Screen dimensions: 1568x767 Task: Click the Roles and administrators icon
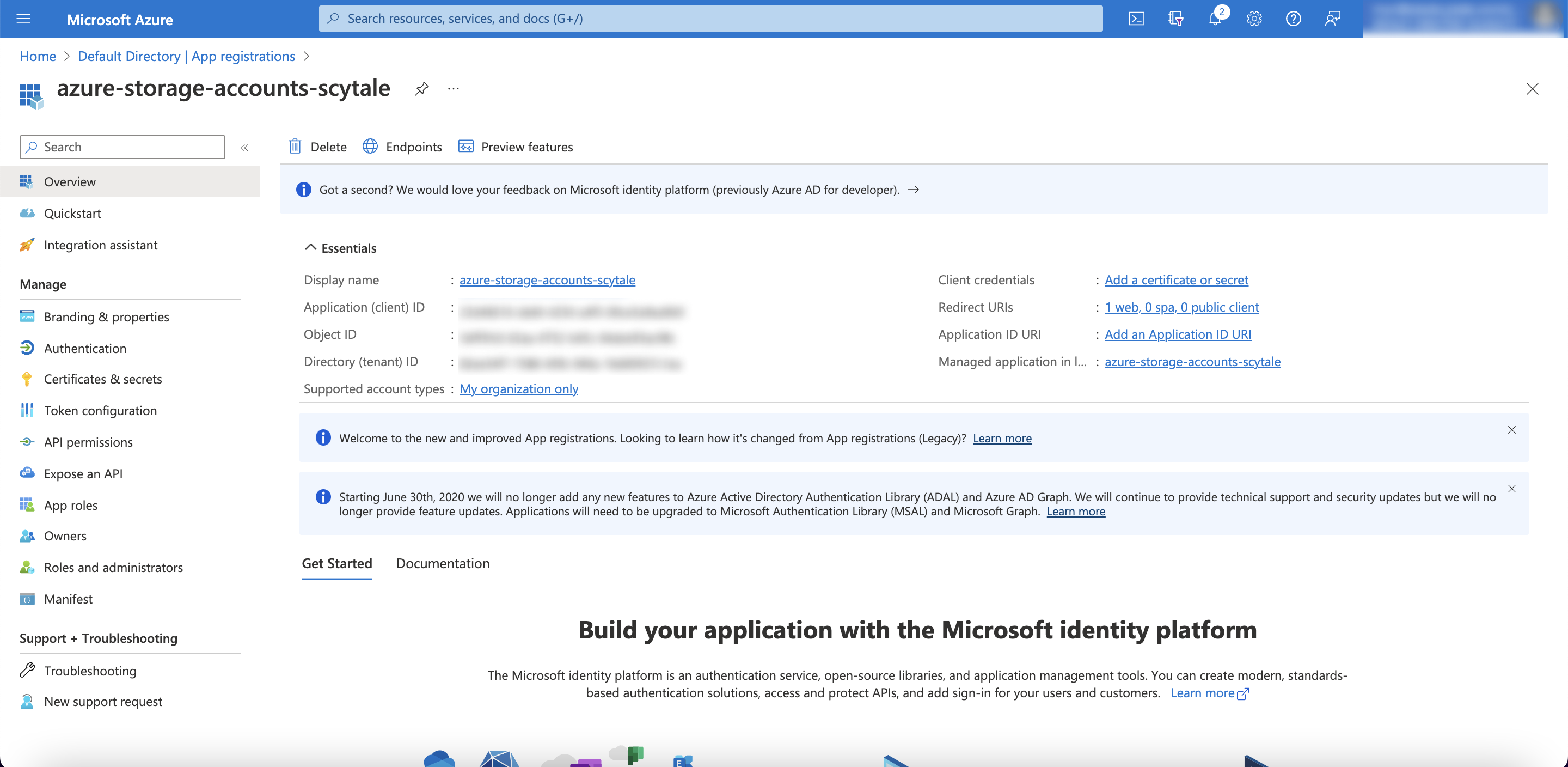(27, 568)
